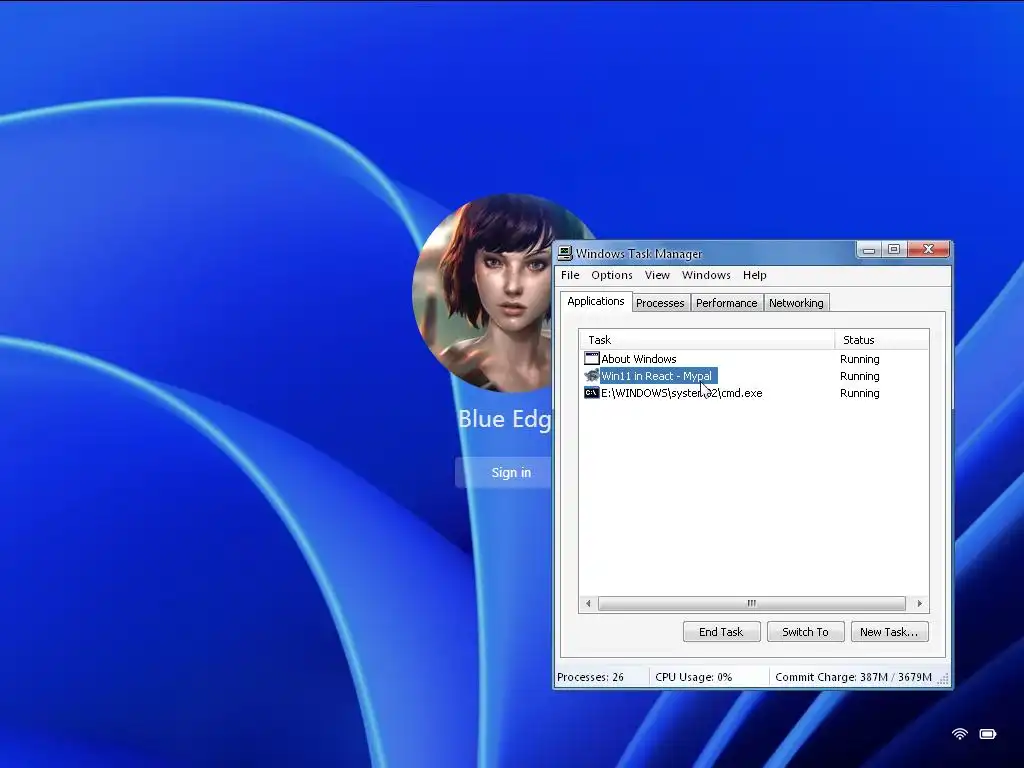Minimize the Task Manager window
This screenshot has width=1024, height=768.
pyautogui.click(x=869, y=249)
